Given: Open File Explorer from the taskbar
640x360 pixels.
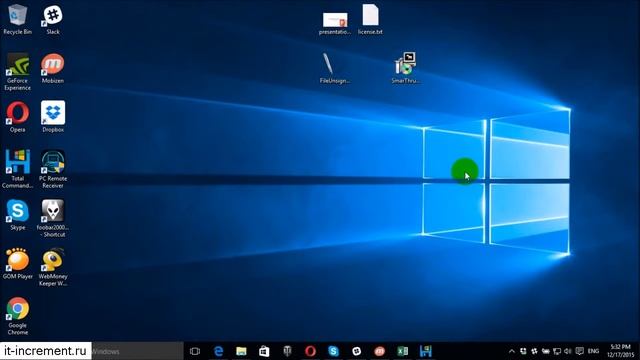Looking at the screenshot, I should (x=241, y=351).
